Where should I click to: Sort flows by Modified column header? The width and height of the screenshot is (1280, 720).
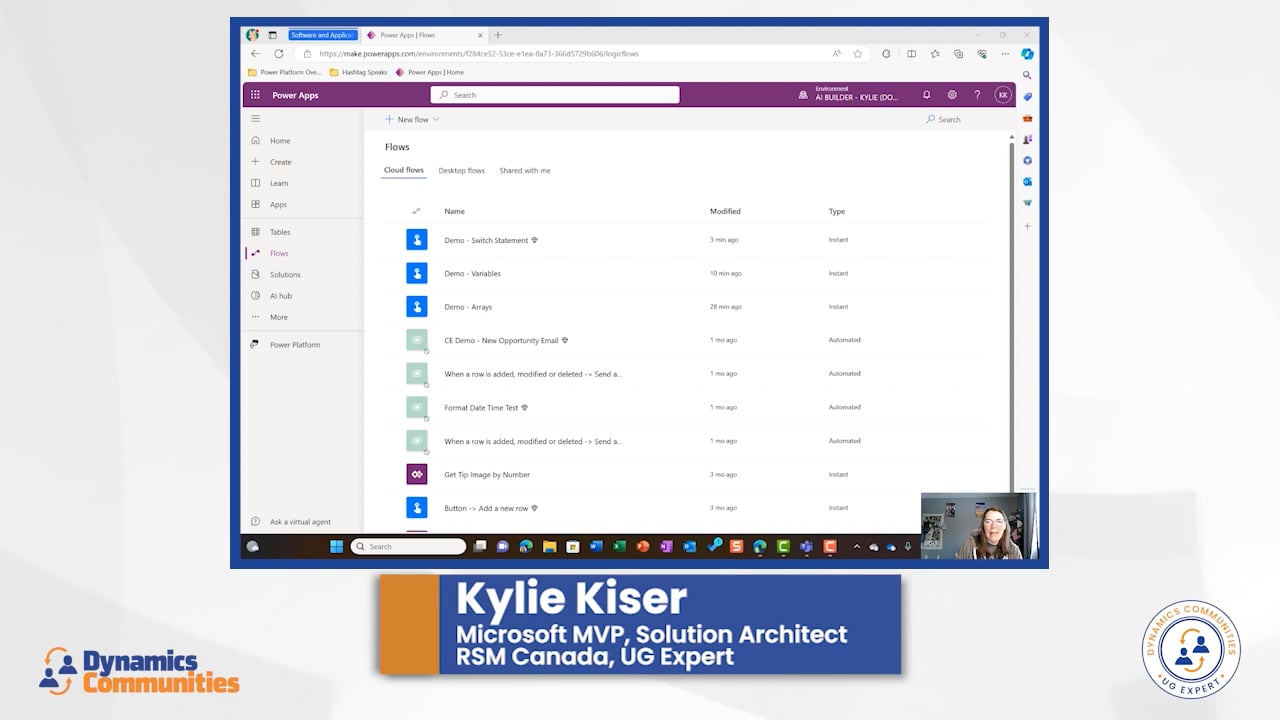pyautogui.click(x=725, y=211)
